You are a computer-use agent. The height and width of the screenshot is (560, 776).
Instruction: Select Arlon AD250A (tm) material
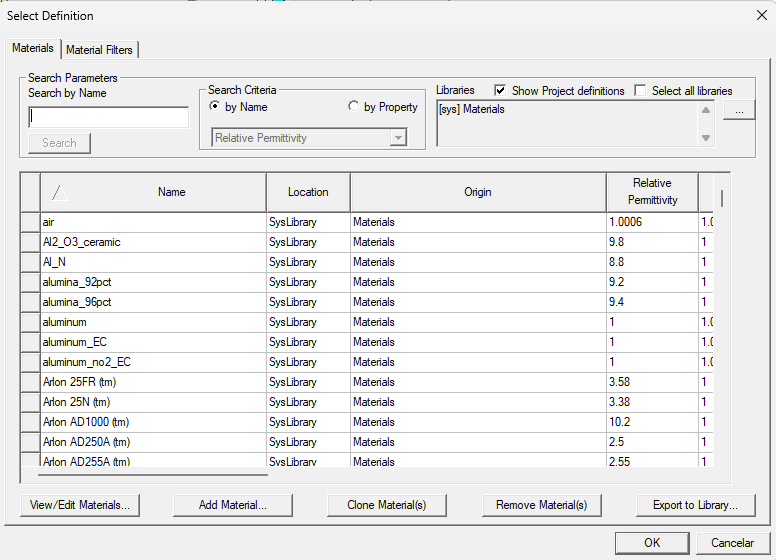click(x=366, y=442)
